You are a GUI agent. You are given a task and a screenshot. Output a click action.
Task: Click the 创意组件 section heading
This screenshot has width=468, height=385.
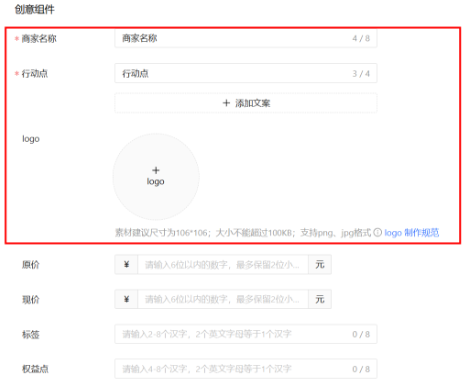pyautogui.click(x=34, y=9)
